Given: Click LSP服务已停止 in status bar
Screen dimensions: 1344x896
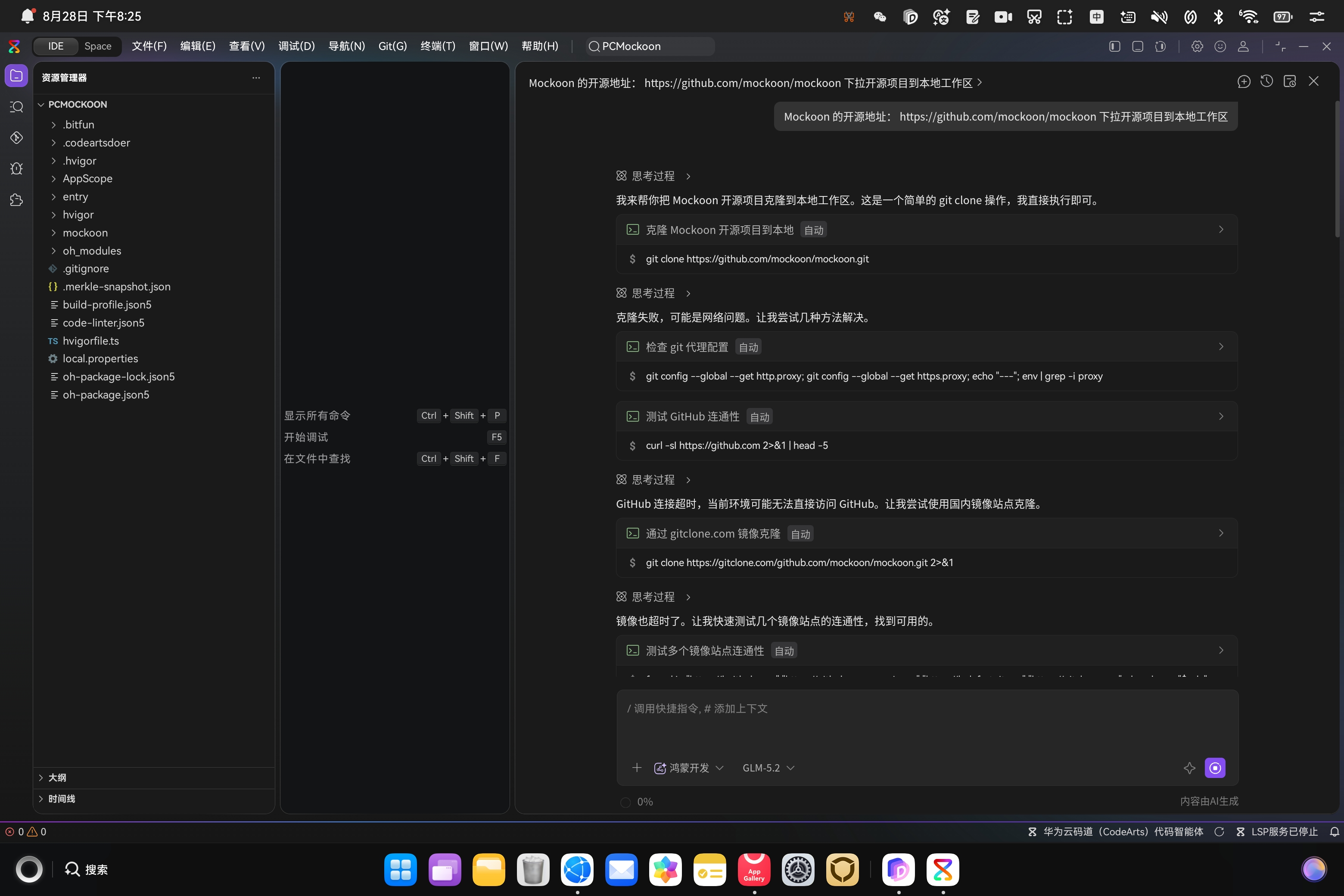Looking at the screenshot, I should pos(1276,832).
